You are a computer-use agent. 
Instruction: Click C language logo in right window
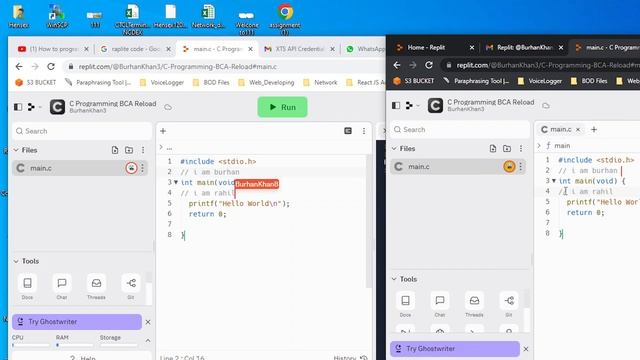pos(435,105)
